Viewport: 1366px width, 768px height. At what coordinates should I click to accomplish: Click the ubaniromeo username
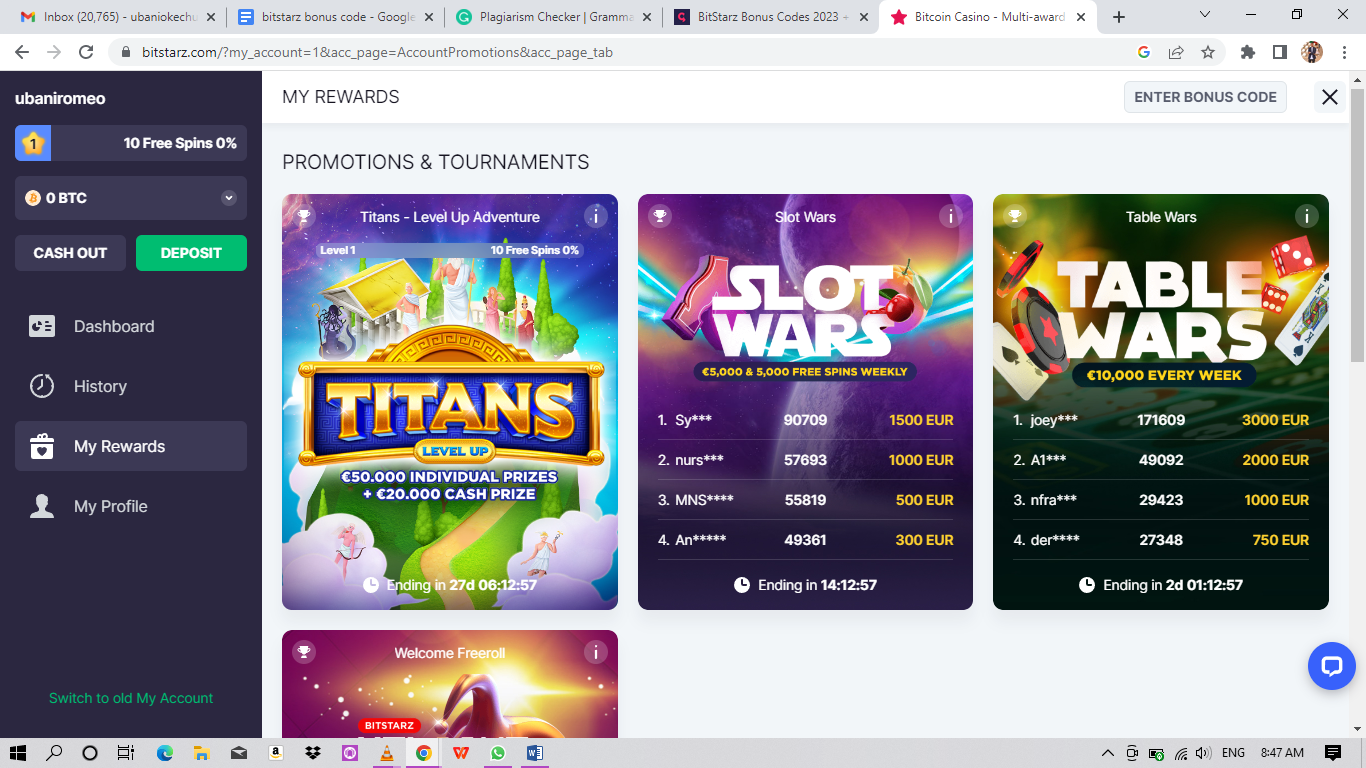point(60,98)
